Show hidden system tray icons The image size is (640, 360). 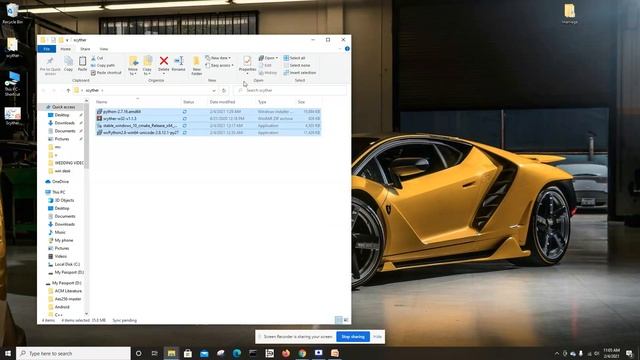(557, 353)
